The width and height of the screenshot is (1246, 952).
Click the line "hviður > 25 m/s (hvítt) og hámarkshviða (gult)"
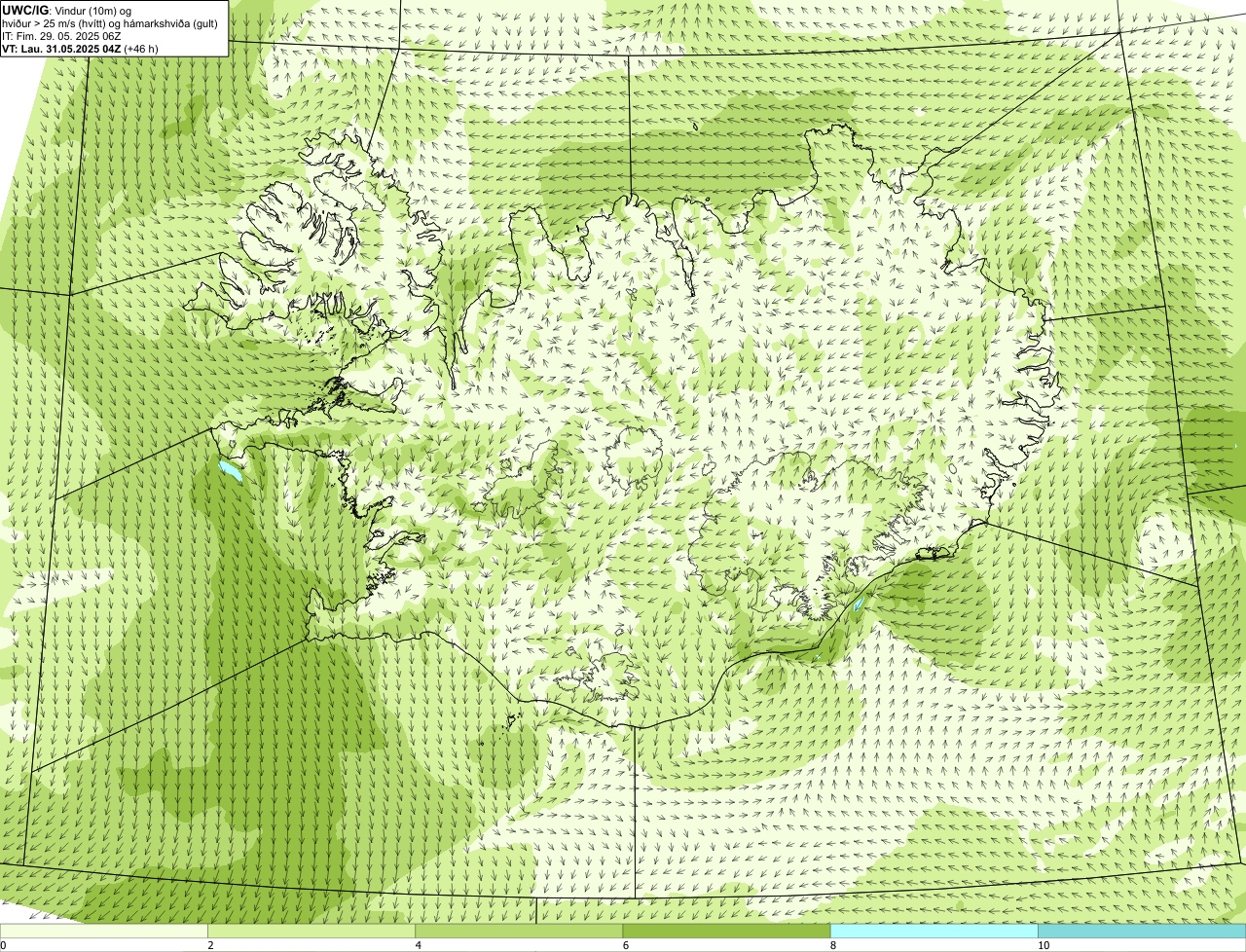110,23
